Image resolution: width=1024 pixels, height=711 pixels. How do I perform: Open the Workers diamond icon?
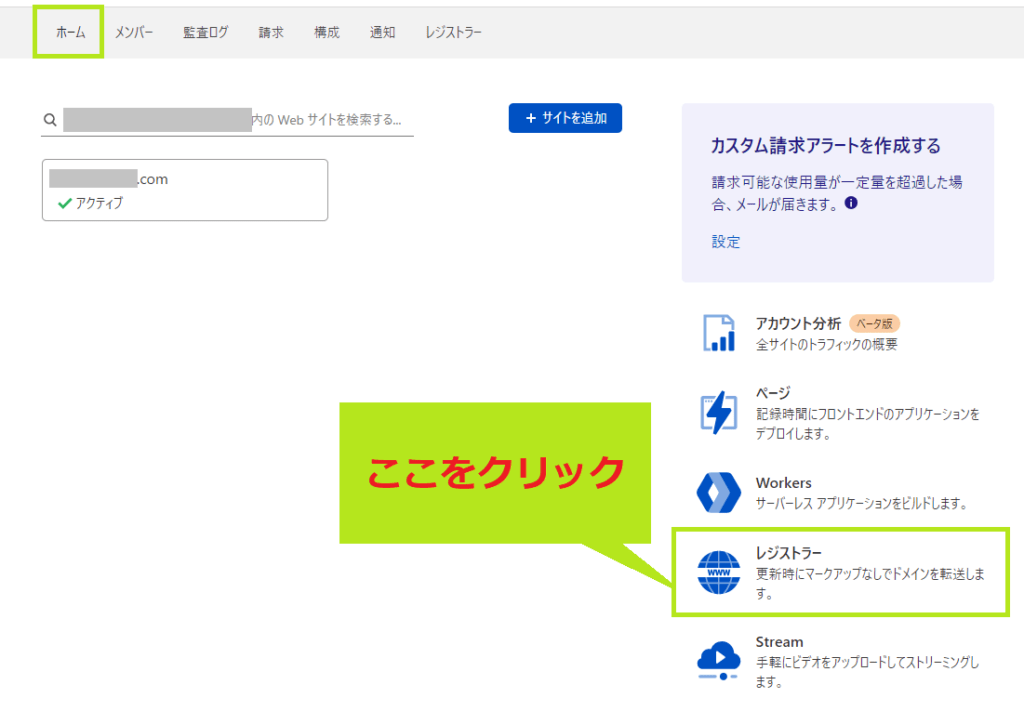[718, 492]
